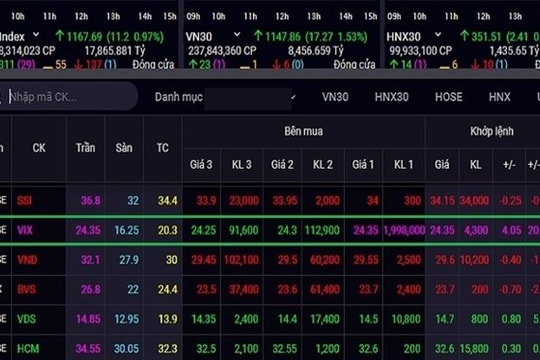Screen dimensions: 540x360
Task: Click matched KL column header
Action: point(476,165)
